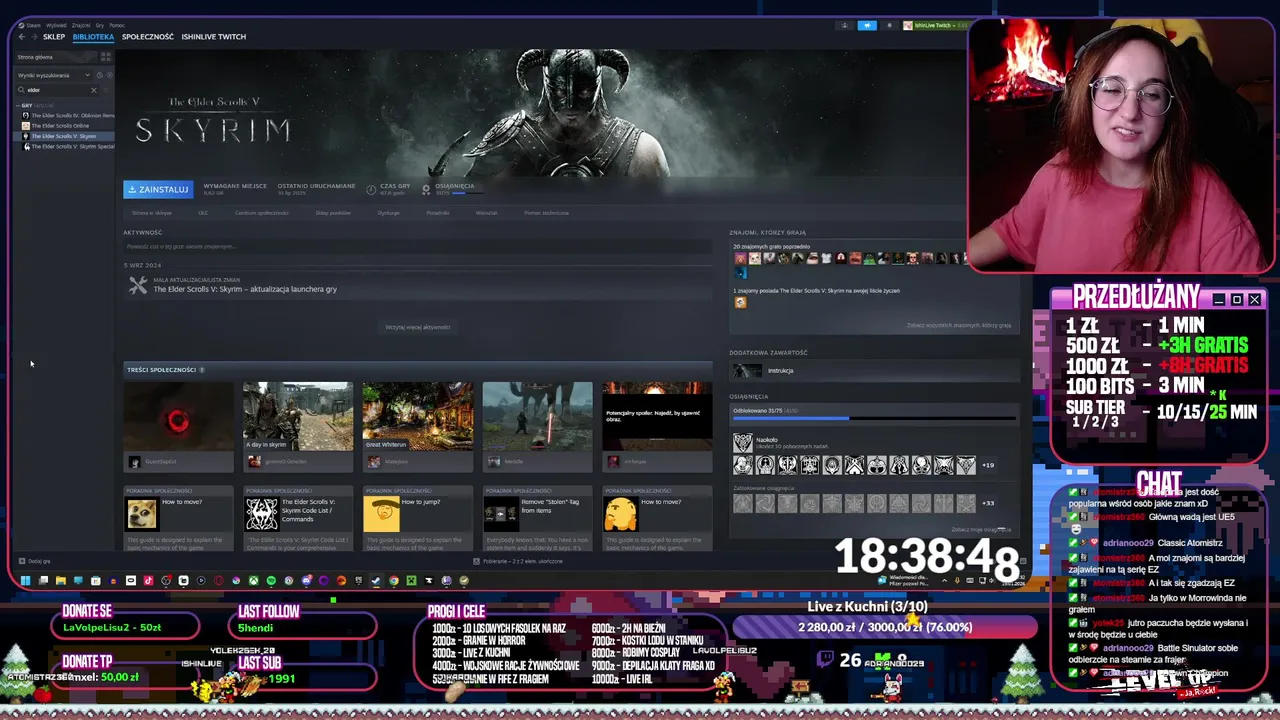Click the magnifier icon in library search
The height and width of the screenshot is (720, 1280).
tap(21, 90)
